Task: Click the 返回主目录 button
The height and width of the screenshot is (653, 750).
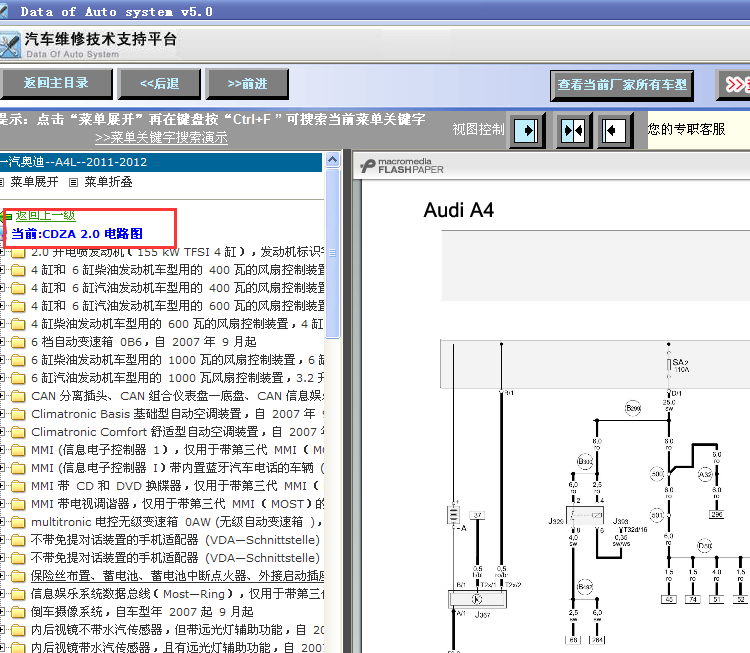Action: 56,84
